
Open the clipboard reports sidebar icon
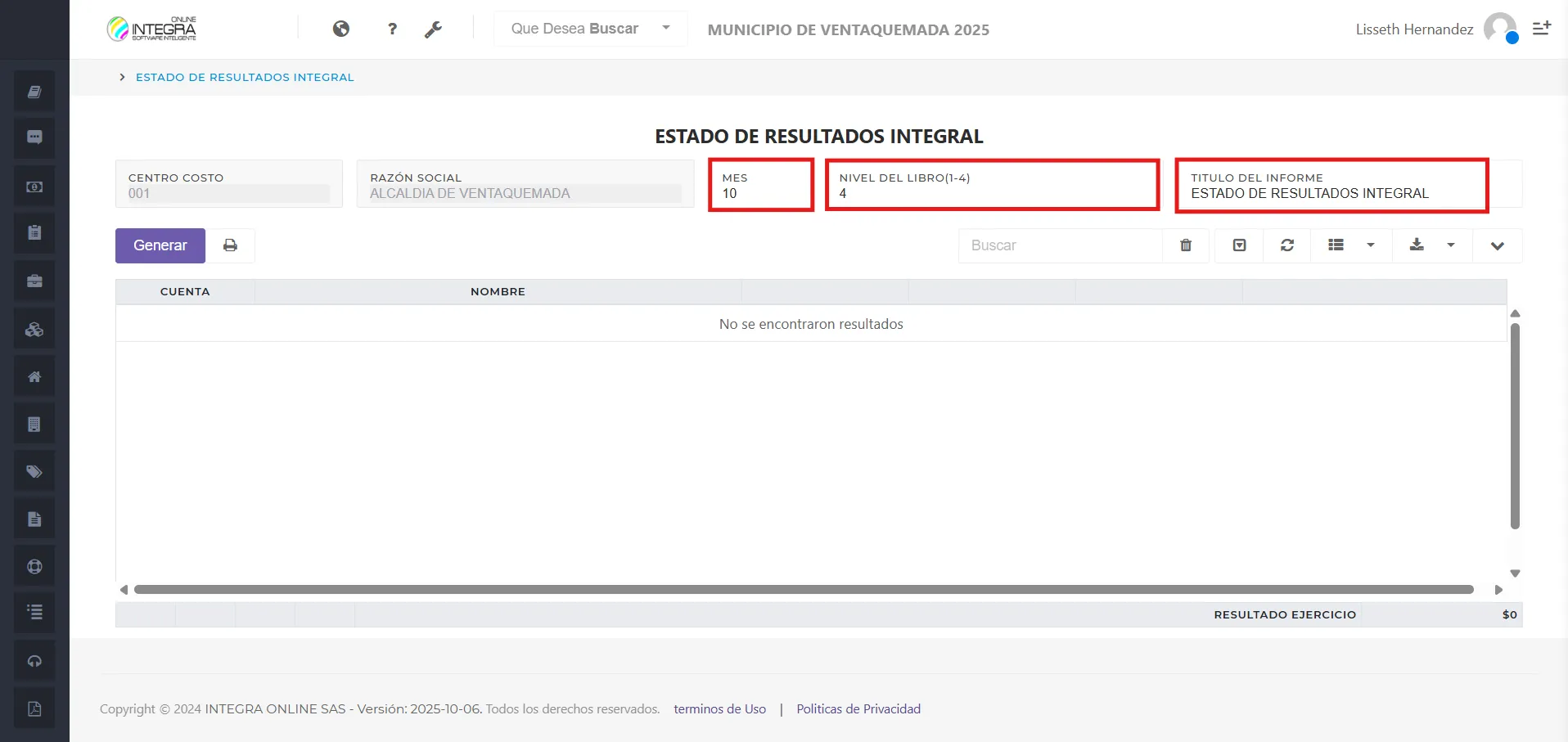(34, 232)
